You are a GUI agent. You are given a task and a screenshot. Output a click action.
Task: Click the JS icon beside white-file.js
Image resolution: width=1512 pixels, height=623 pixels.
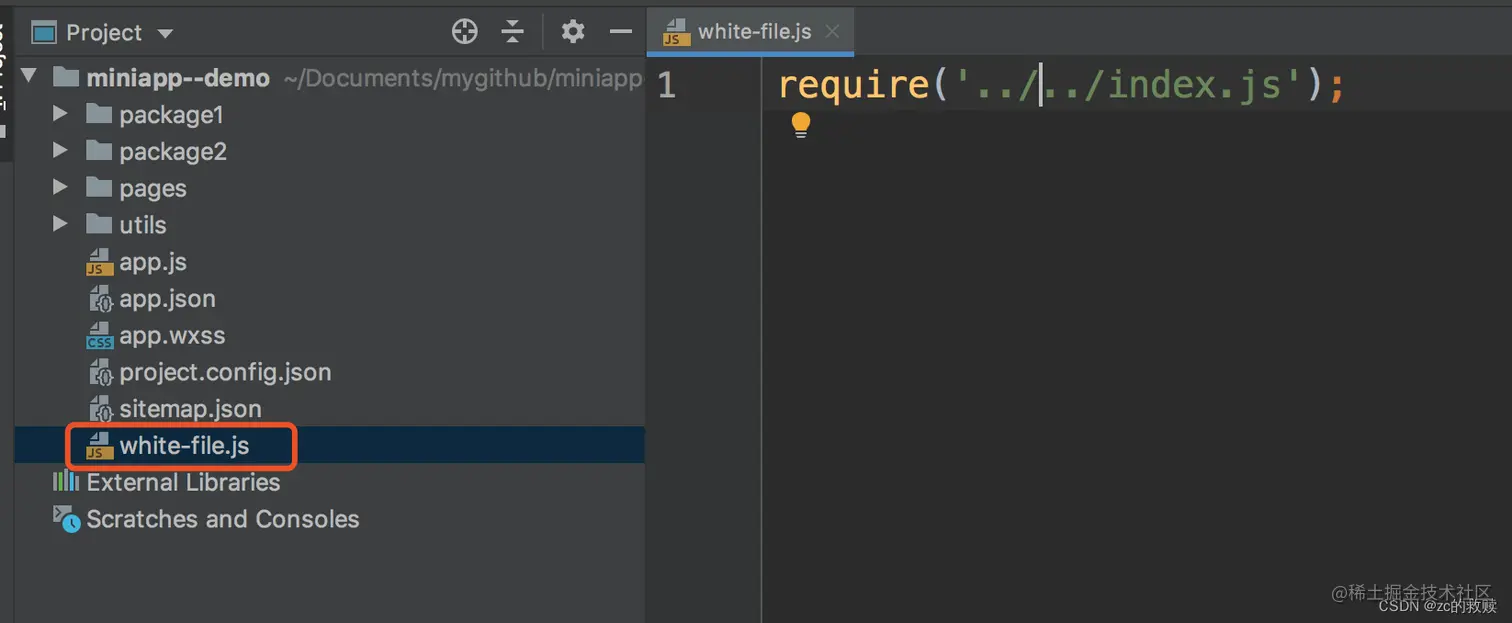click(99, 446)
